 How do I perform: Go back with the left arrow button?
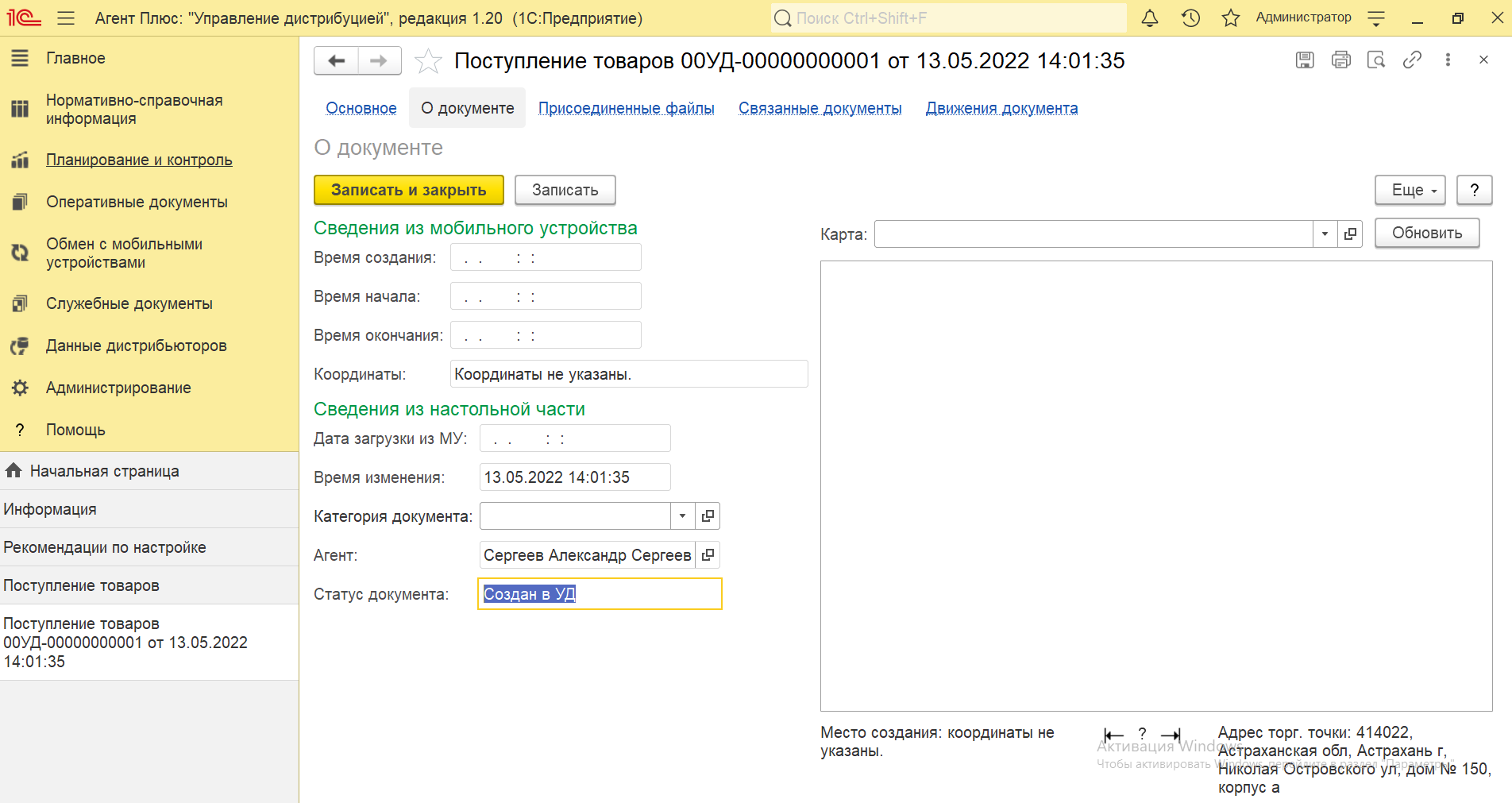click(337, 60)
